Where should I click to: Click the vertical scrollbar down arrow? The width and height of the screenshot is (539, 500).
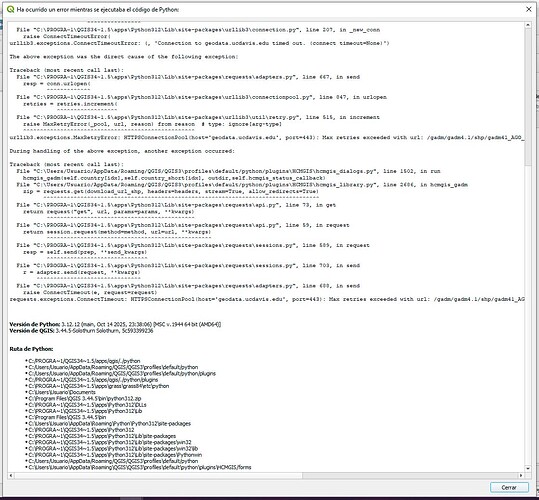(528, 469)
